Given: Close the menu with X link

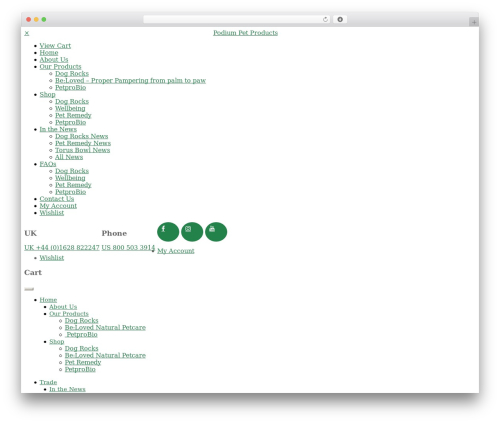Looking at the screenshot, I should point(27,33).
